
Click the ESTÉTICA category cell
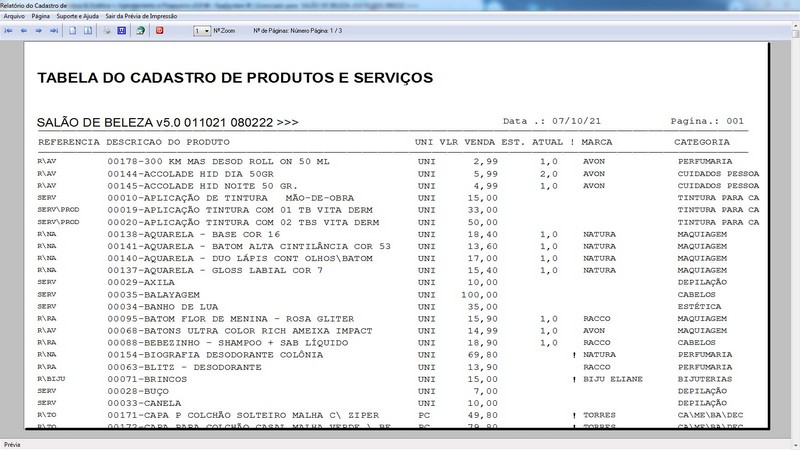699,307
